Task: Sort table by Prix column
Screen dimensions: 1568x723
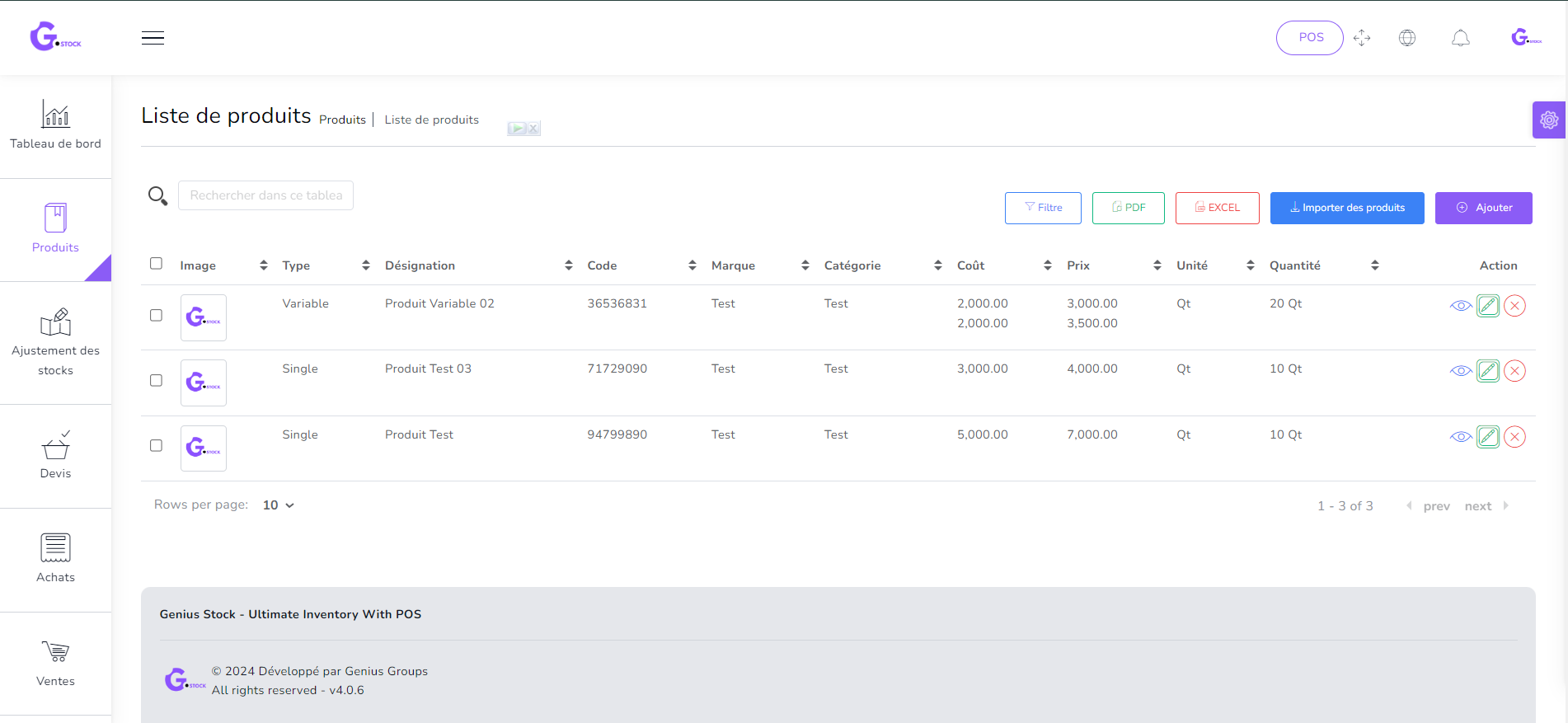Action: [1157, 265]
